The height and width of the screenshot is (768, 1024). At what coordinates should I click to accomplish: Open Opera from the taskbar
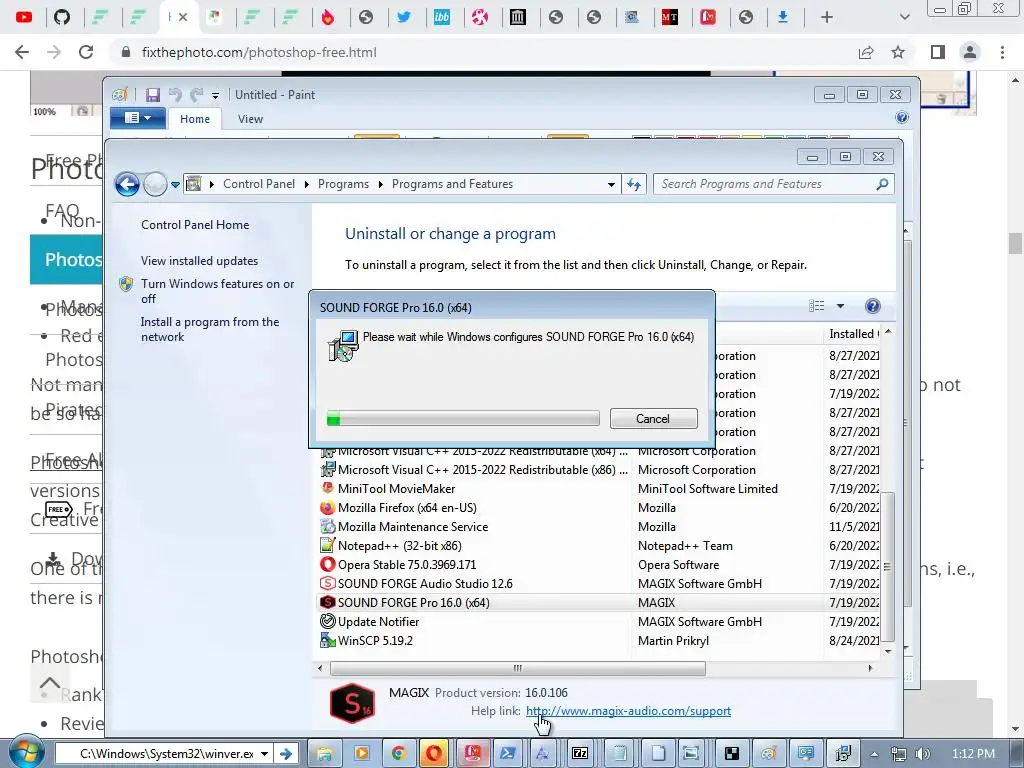point(434,754)
